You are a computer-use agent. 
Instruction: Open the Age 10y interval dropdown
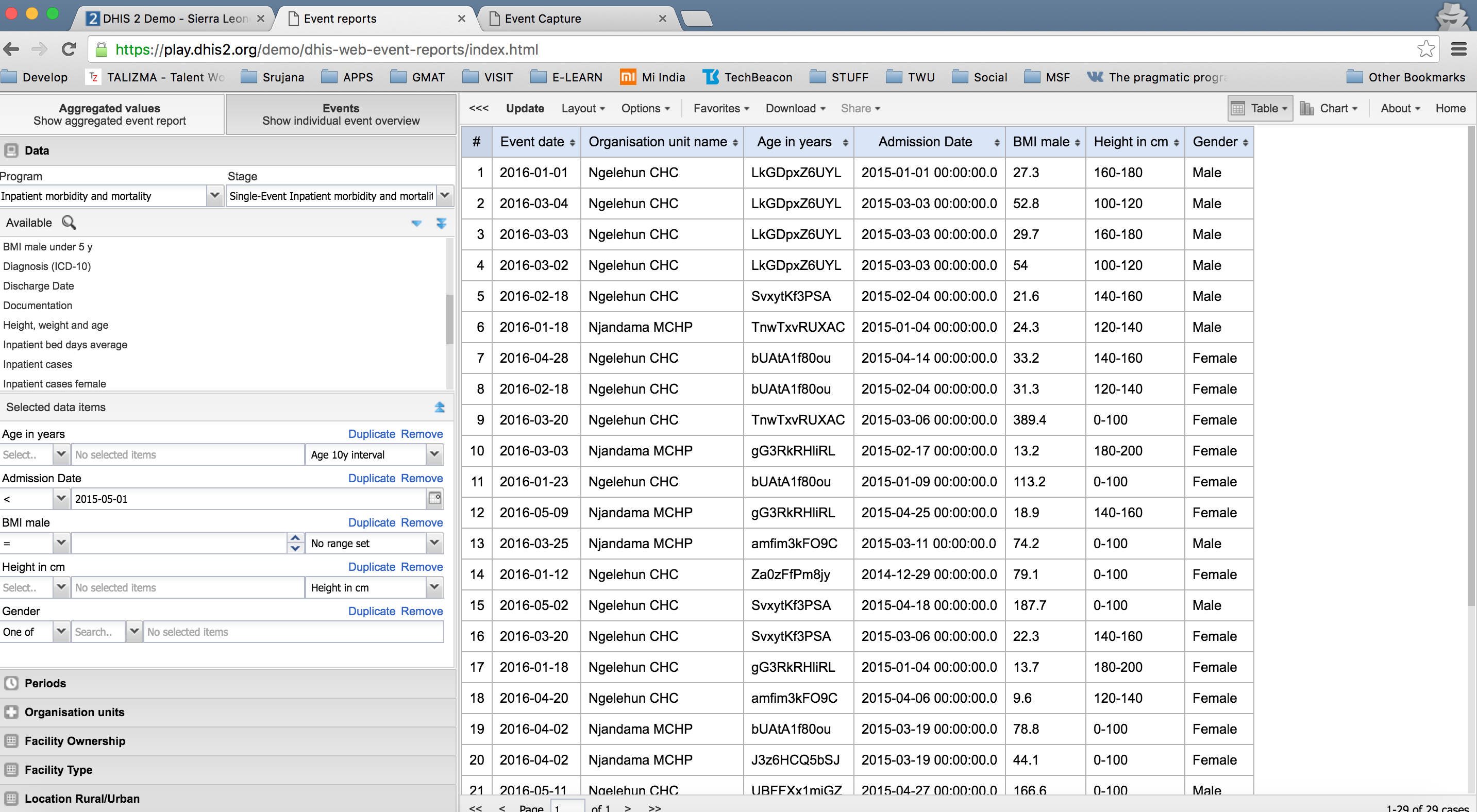click(x=434, y=454)
